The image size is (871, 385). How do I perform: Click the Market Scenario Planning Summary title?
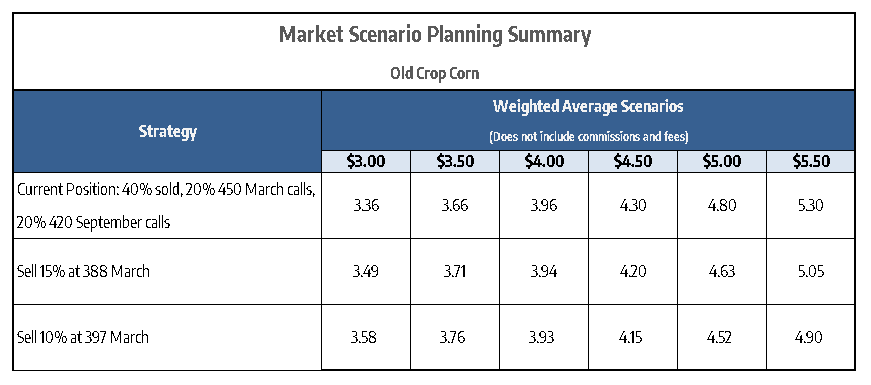tap(434, 36)
